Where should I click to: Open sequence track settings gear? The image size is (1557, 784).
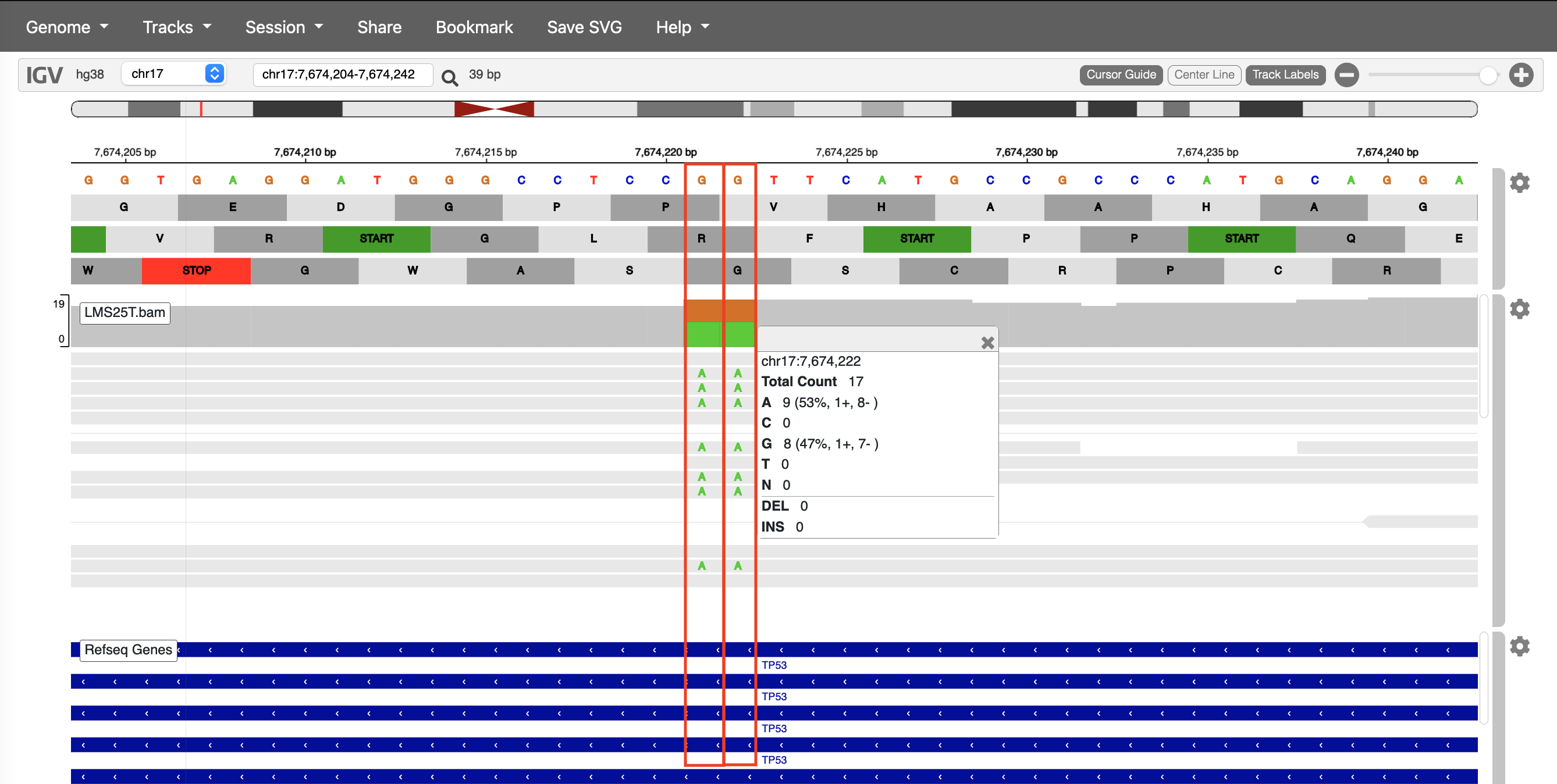[1520, 183]
